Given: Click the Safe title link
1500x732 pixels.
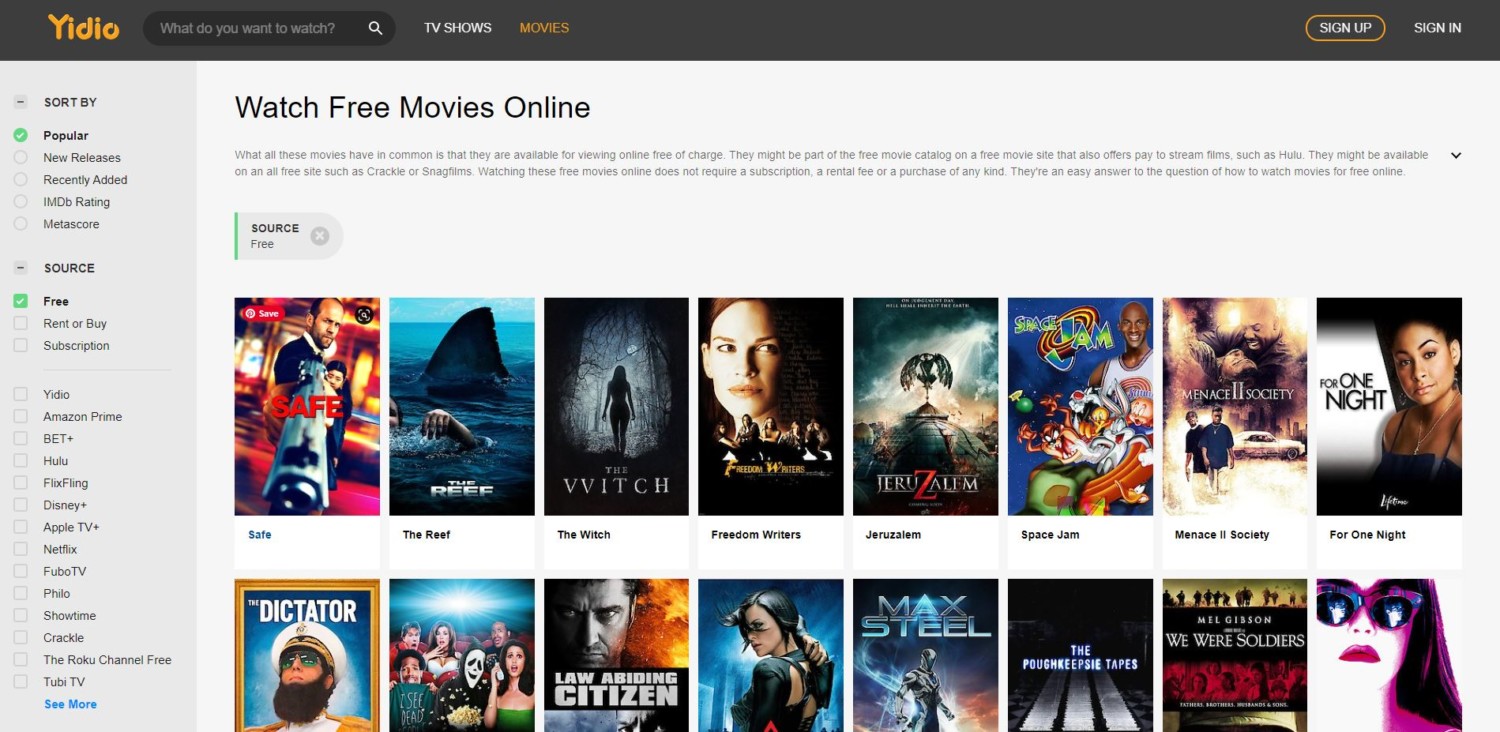Looking at the screenshot, I should pyautogui.click(x=260, y=535).
